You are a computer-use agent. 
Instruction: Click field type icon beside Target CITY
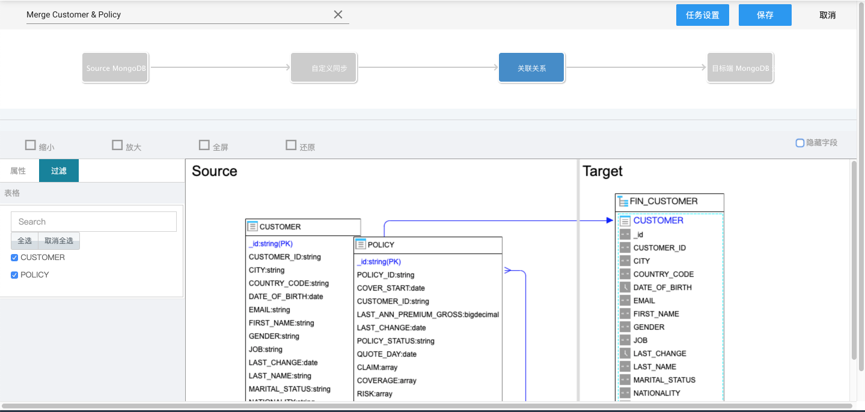(625, 261)
